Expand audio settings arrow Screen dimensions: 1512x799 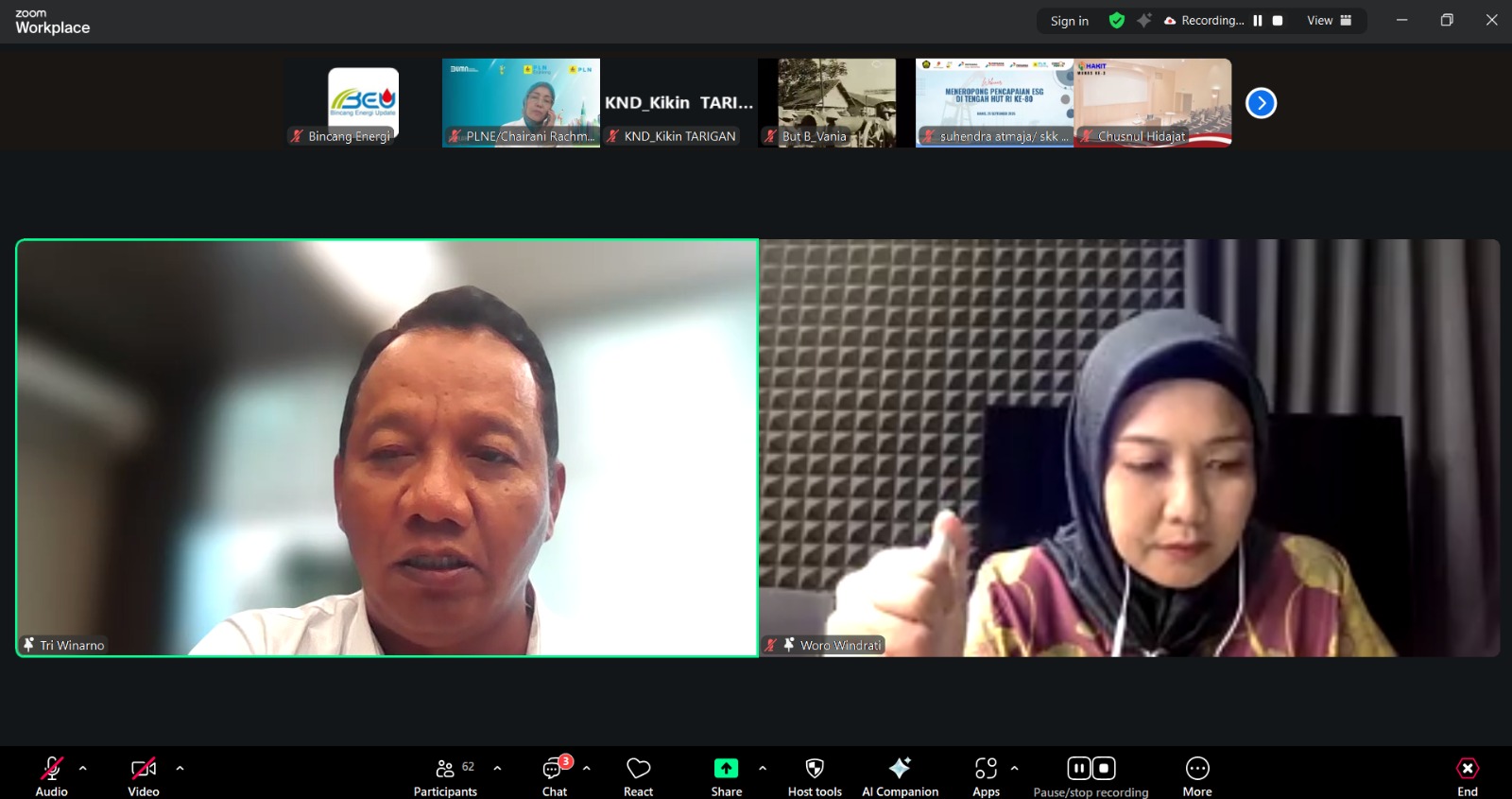83,768
